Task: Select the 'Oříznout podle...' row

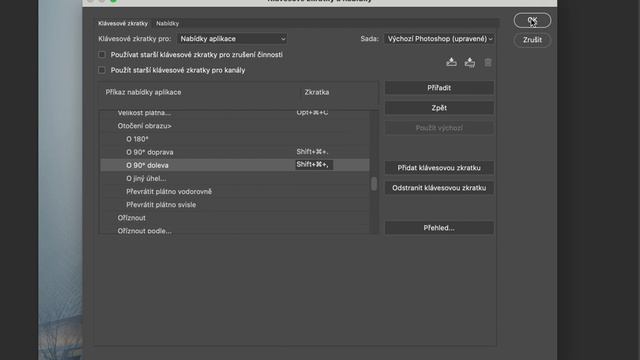Action: [235, 230]
